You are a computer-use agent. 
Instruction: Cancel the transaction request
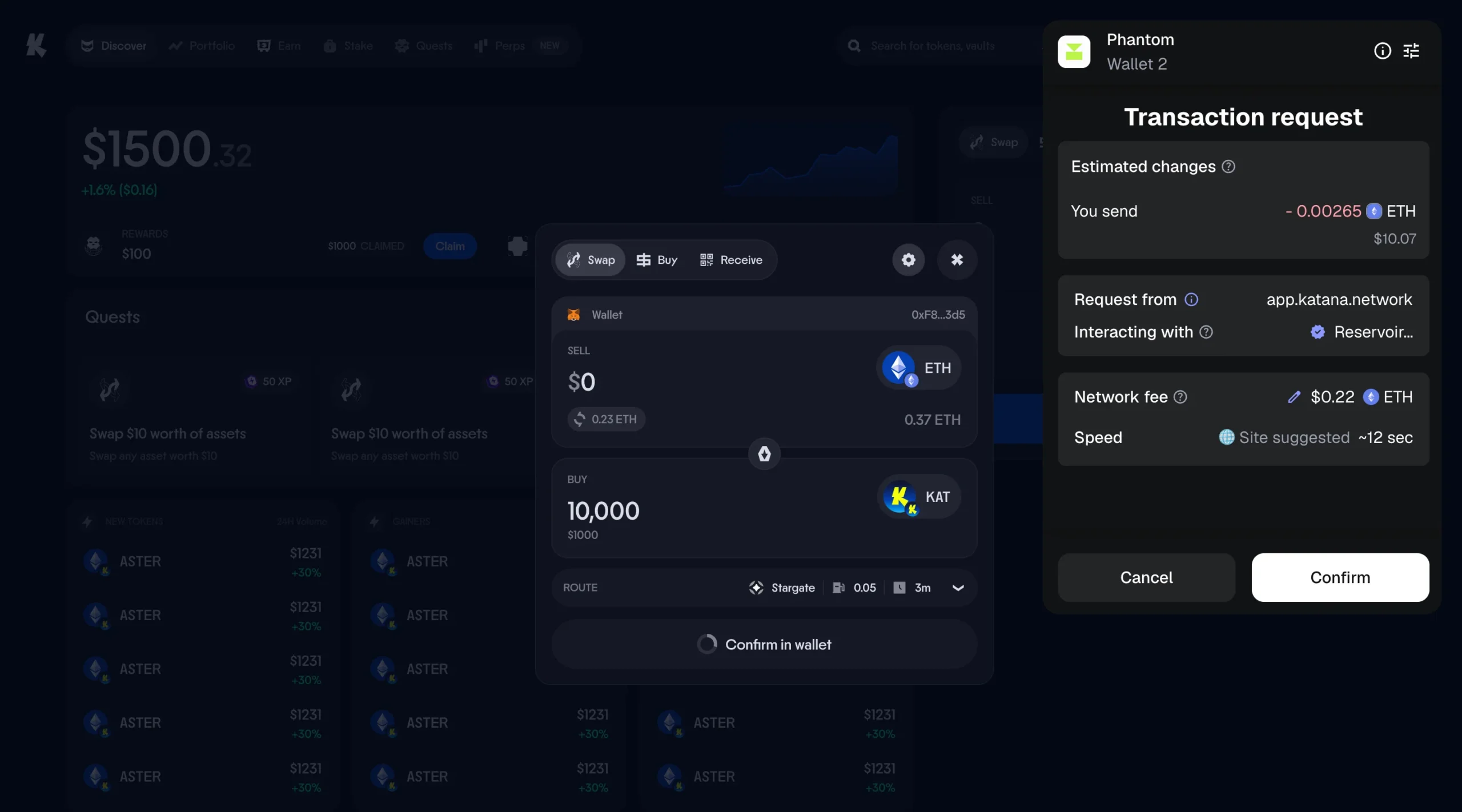click(1146, 577)
